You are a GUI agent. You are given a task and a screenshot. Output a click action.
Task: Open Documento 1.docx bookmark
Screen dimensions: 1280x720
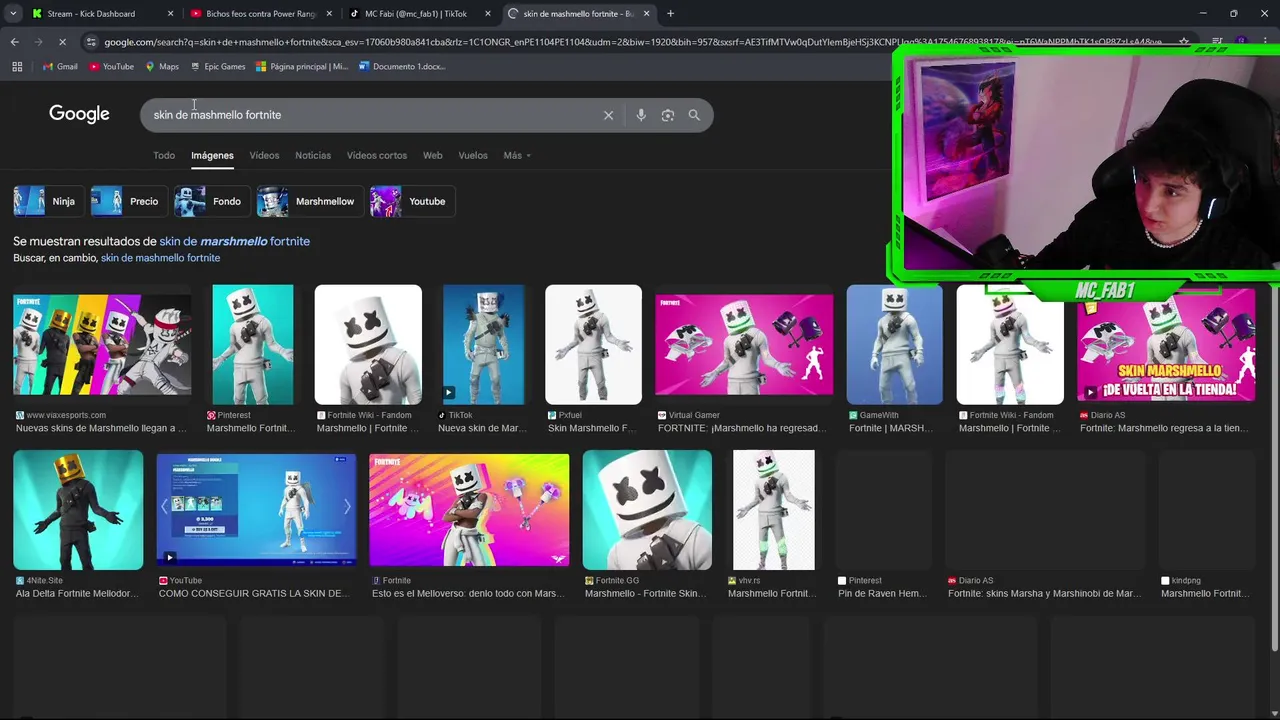pos(402,67)
